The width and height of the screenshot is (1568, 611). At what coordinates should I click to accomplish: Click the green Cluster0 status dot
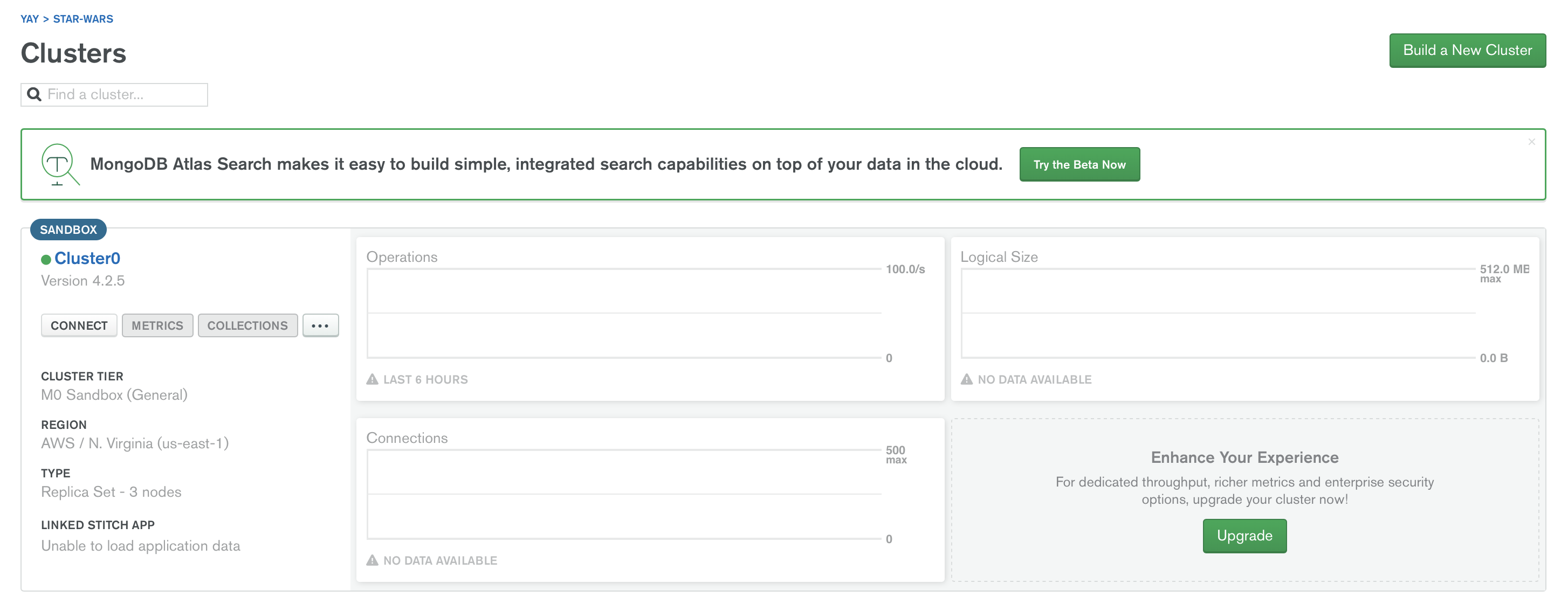(x=46, y=260)
